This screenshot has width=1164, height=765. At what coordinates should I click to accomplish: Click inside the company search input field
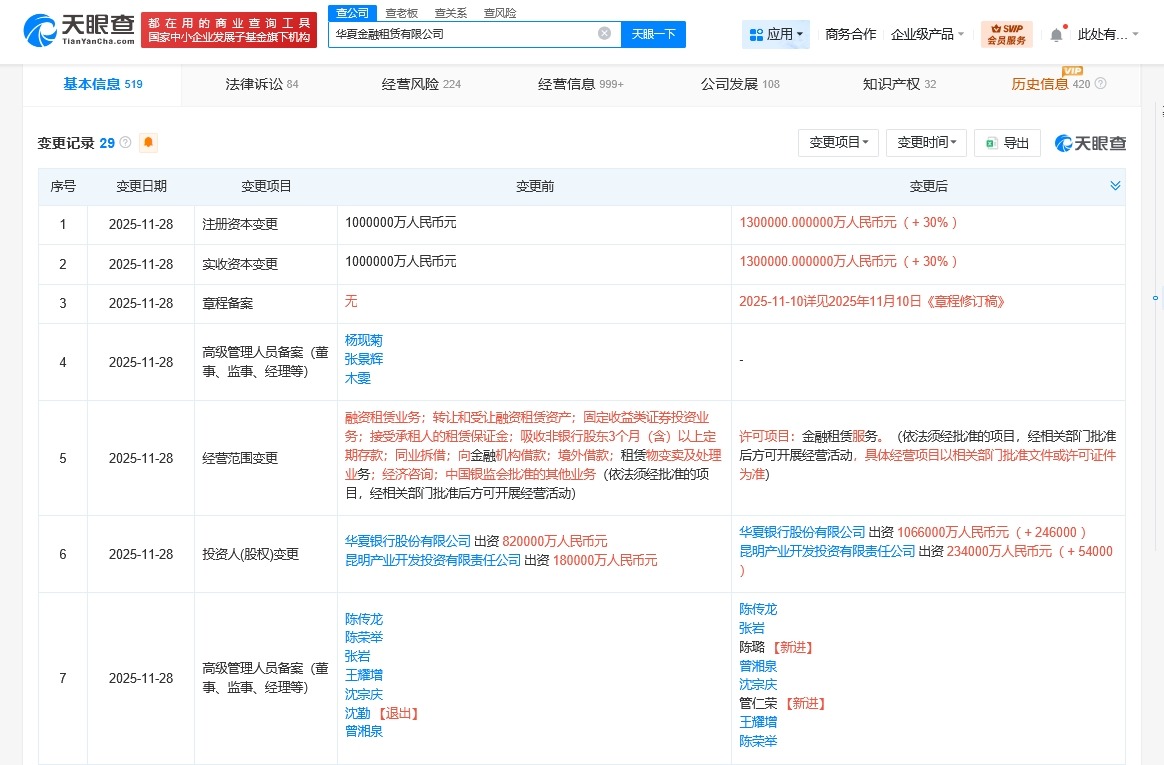click(x=460, y=33)
